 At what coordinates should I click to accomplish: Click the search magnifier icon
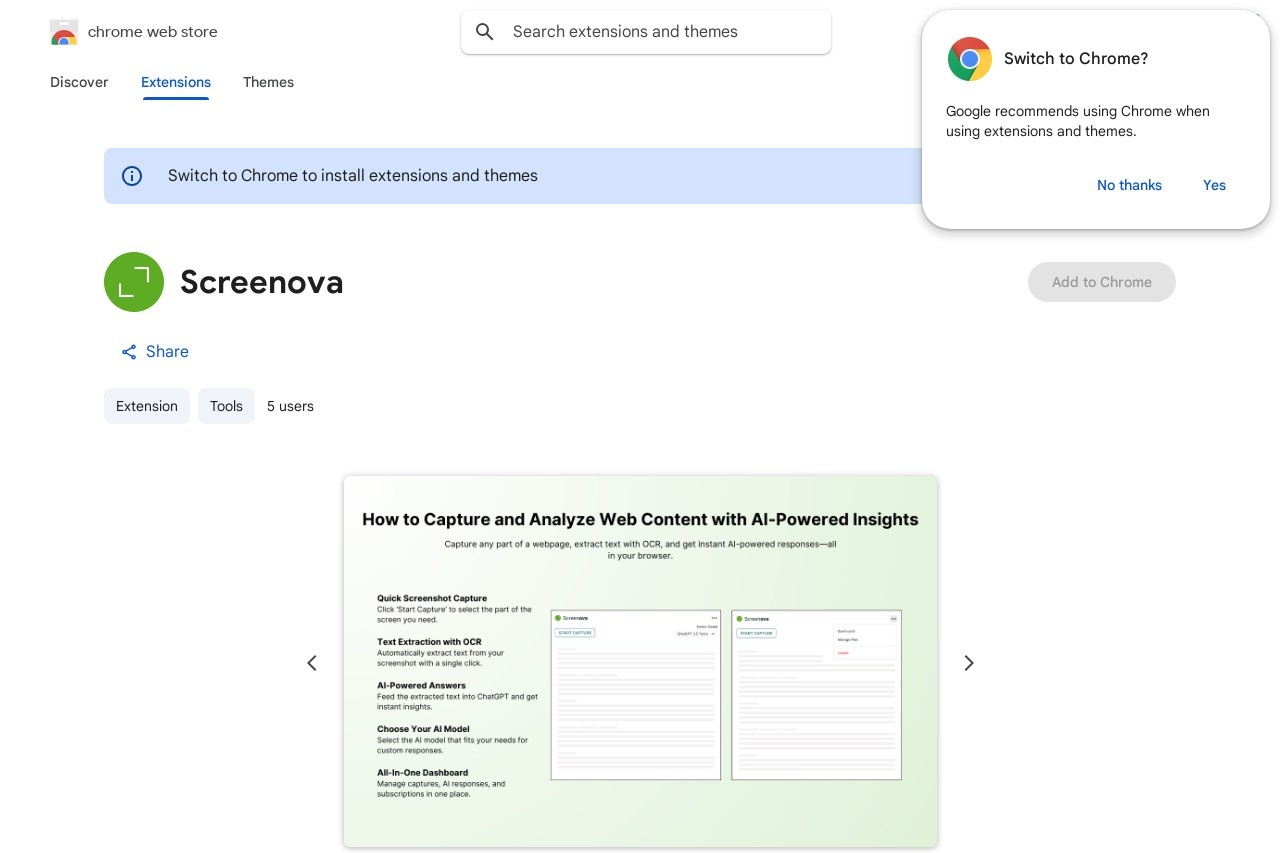click(485, 32)
